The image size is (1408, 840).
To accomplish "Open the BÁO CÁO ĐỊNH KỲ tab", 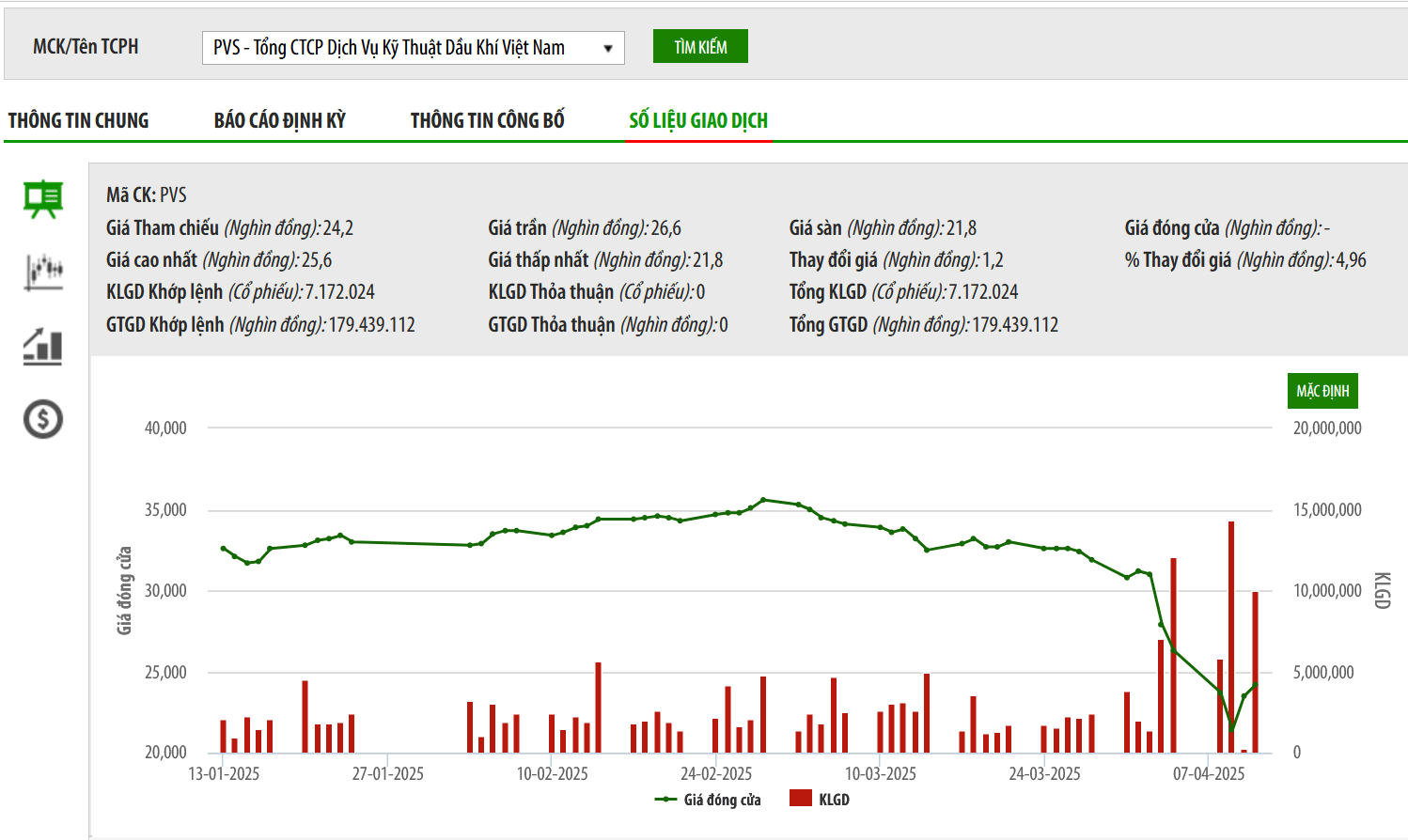I will (279, 120).
